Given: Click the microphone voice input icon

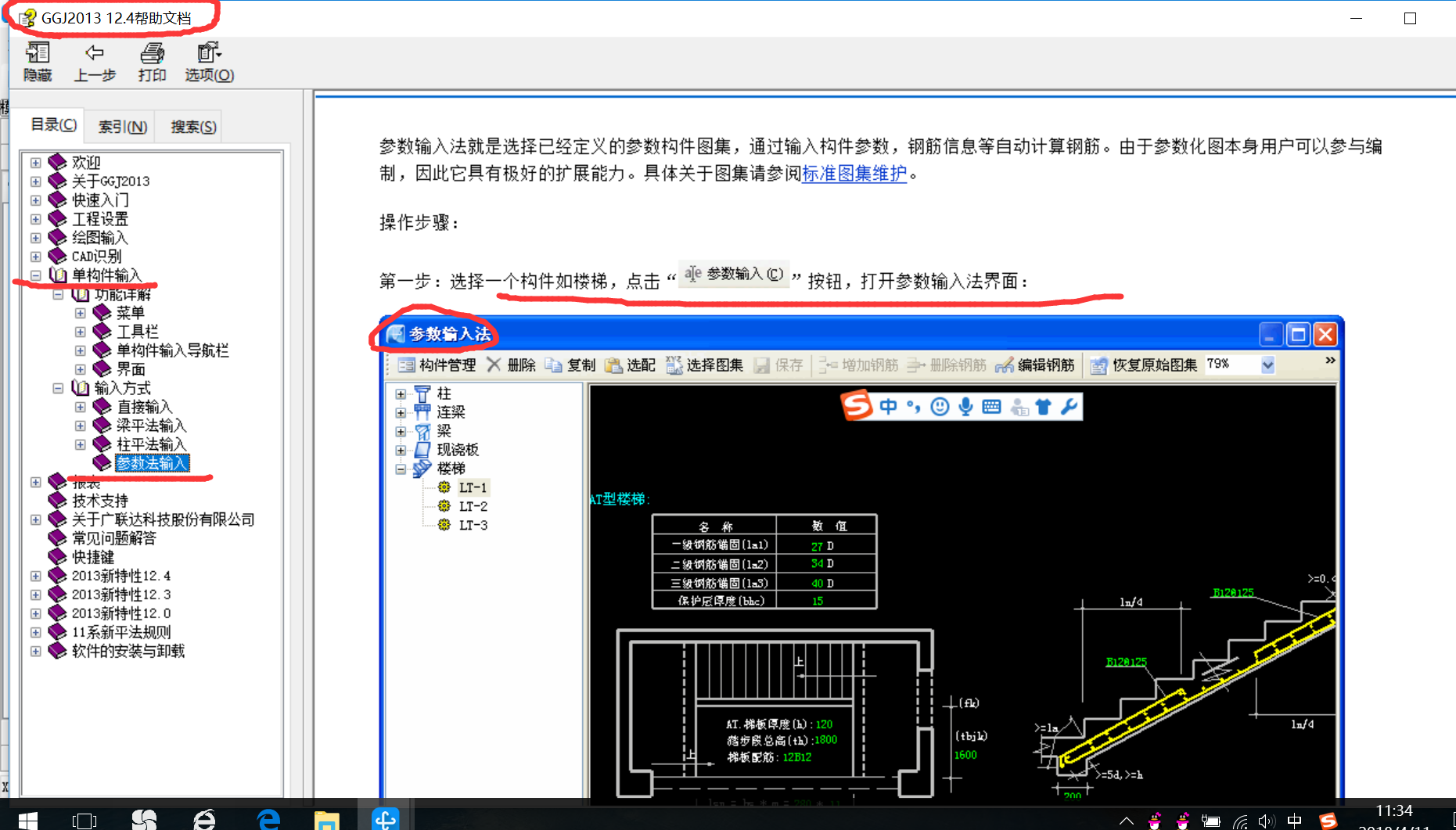Looking at the screenshot, I should point(966,406).
